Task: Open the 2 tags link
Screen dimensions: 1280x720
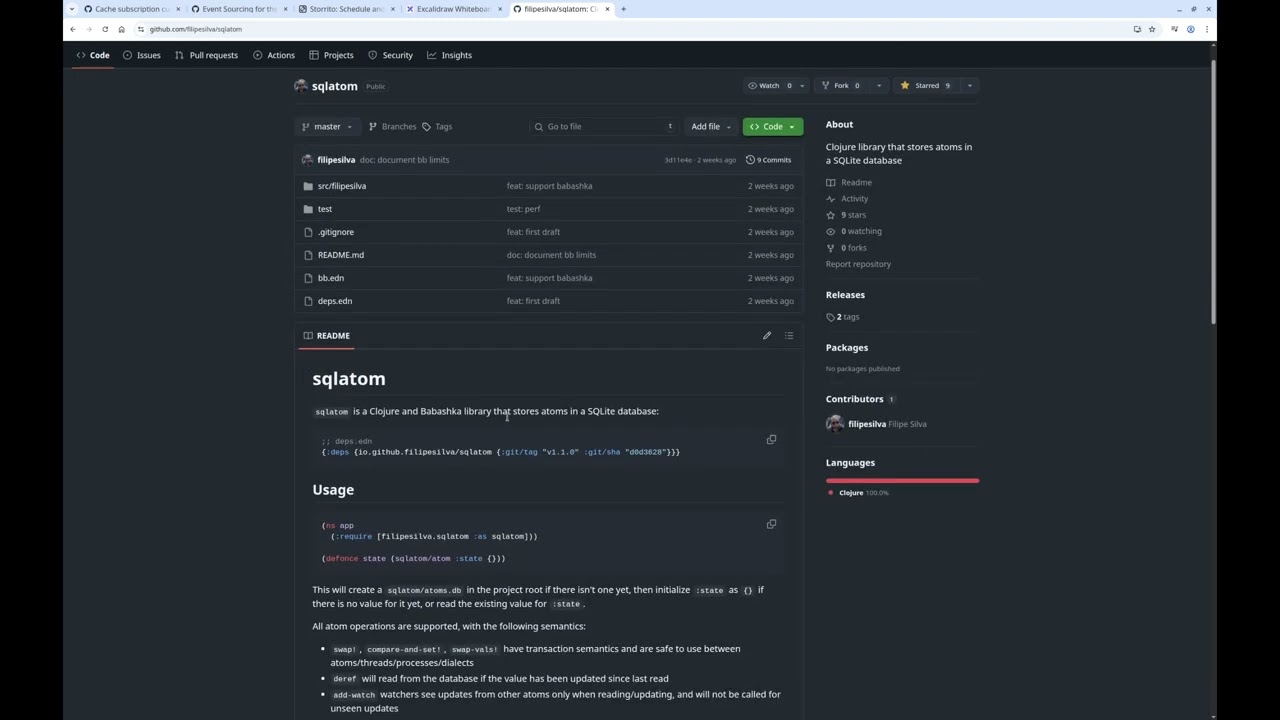Action: pyautogui.click(x=843, y=317)
